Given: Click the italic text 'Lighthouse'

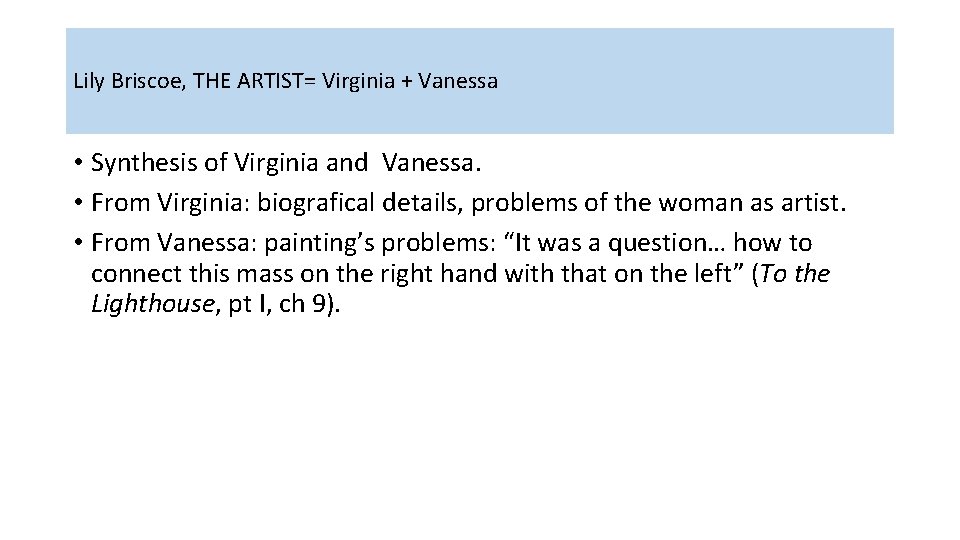Looking at the screenshot, I should pyautogui.click(x=153, y=304).
